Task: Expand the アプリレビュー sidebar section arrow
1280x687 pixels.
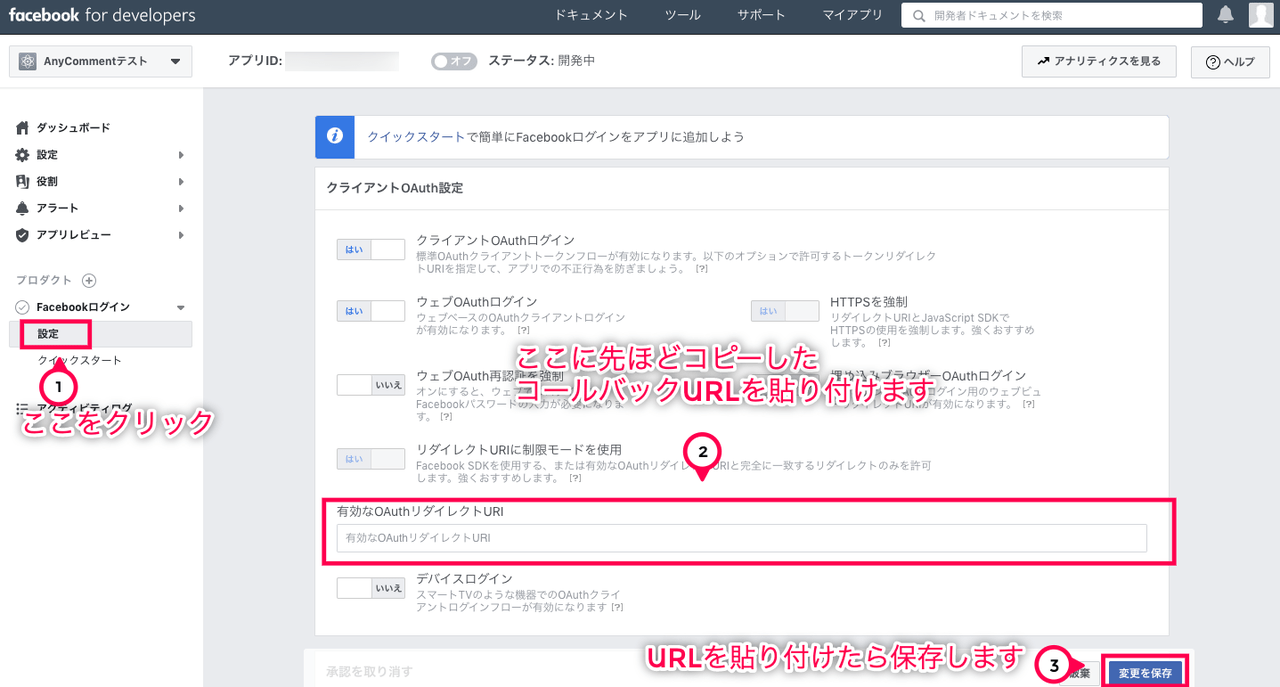Action: tap(181, 235)
